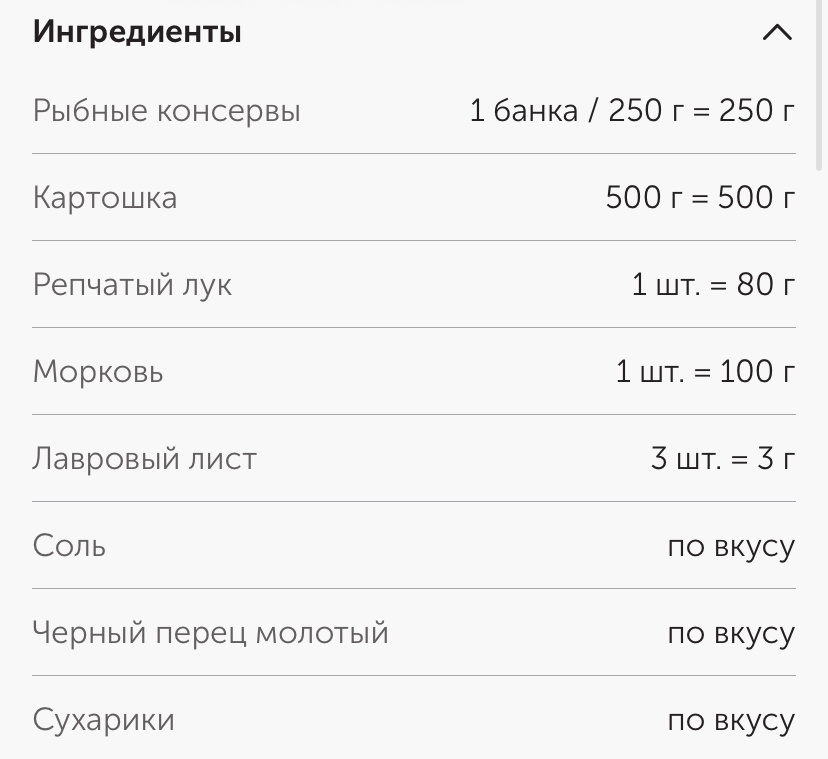Tap the divider line under Рыбные консервы
This screenshot has width=828, height=759.
coord(414,155)
